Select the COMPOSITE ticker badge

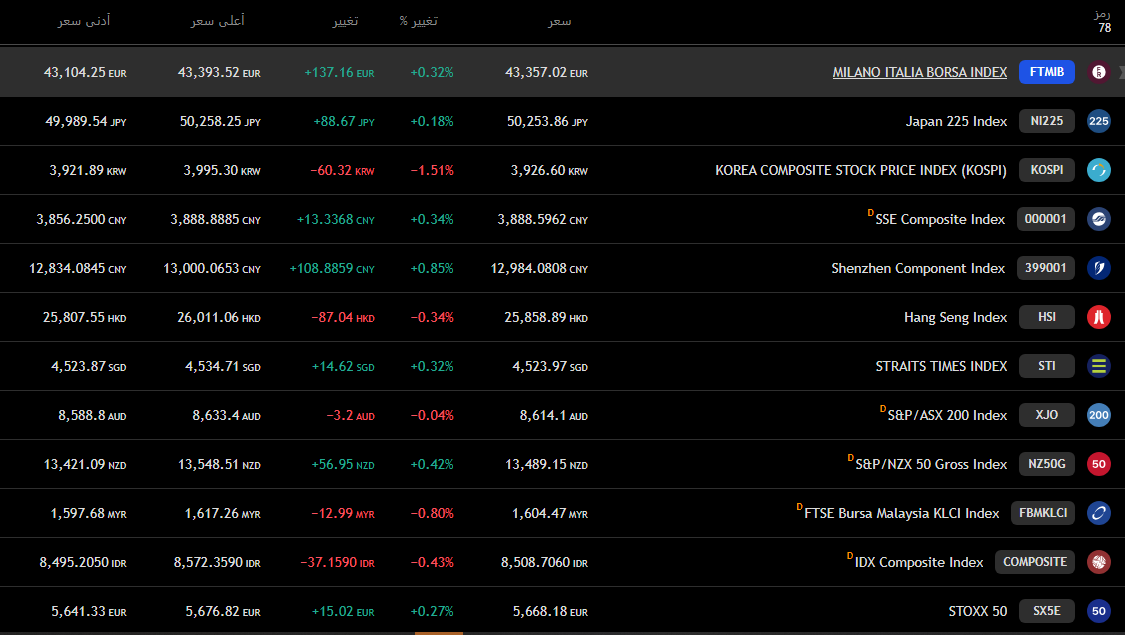pyautogui.click(x=1035, y=562)
